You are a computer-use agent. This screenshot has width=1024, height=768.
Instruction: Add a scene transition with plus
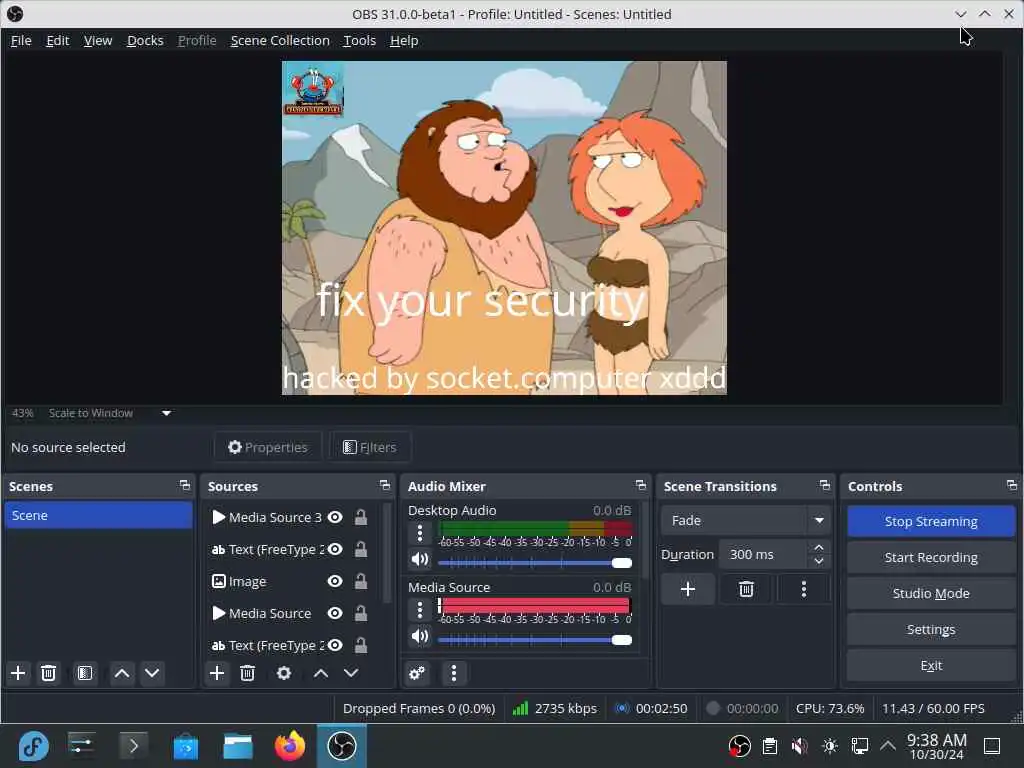[x=688, y=589]
